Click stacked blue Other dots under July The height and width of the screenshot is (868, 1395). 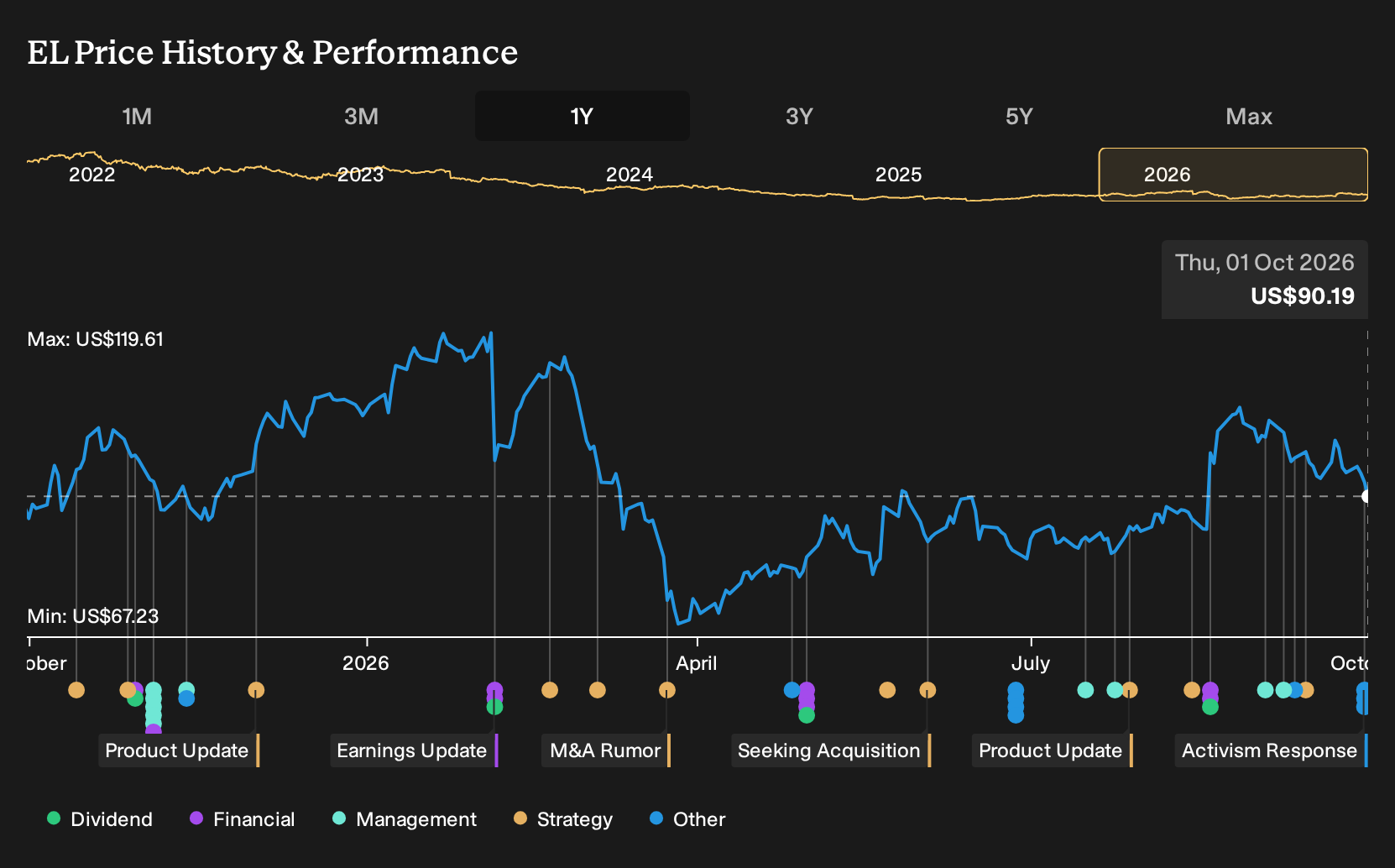[x=1016, y=703]
